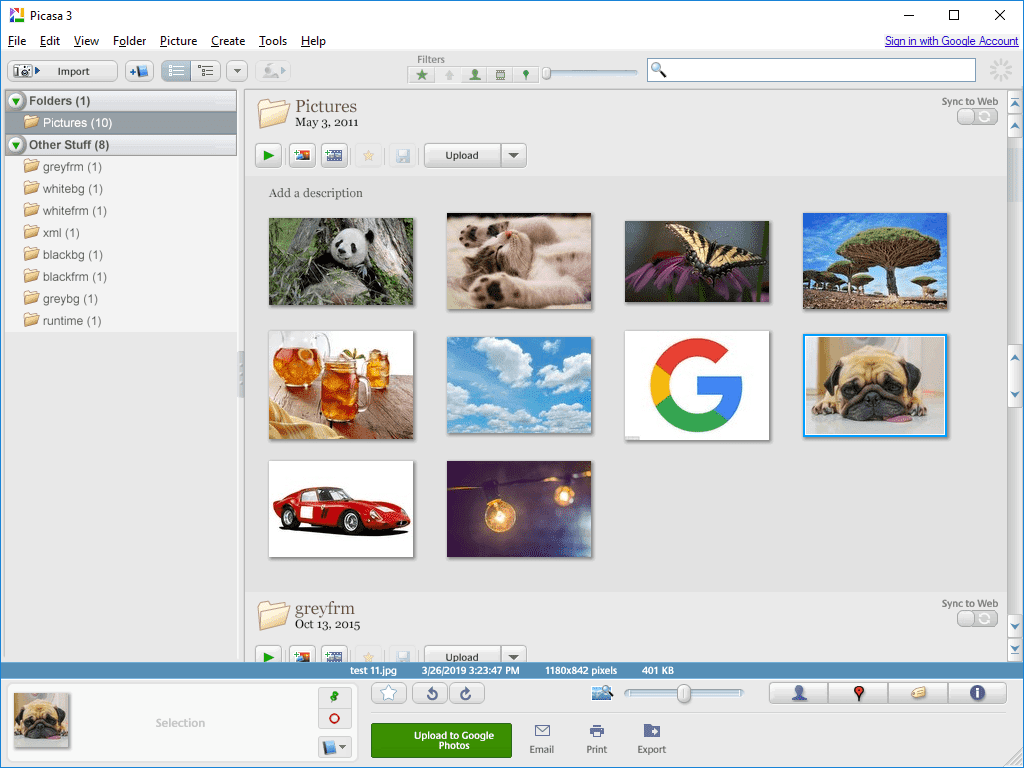Viewport: 1024px width, 768px height.
Task: Select the red sports car thumbnail
Action: 341,509
